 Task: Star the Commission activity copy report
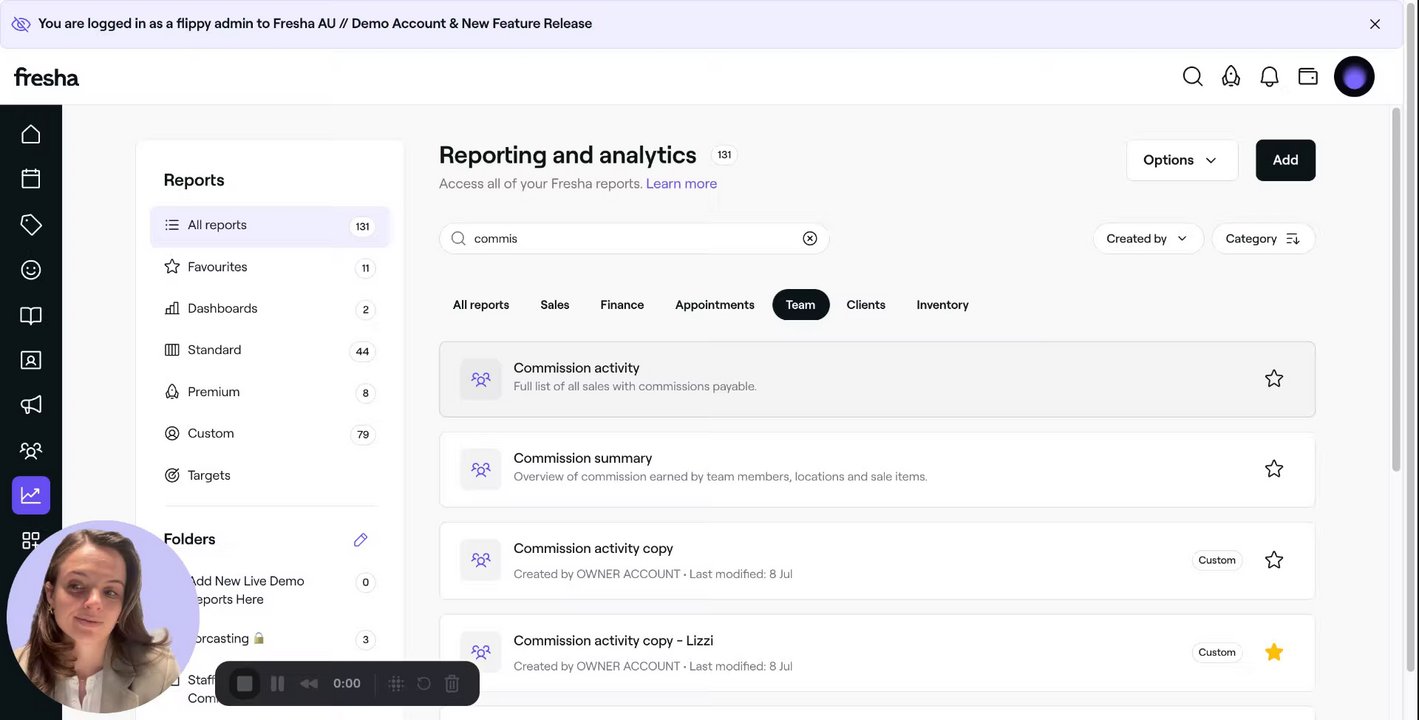click(1274, 560)
